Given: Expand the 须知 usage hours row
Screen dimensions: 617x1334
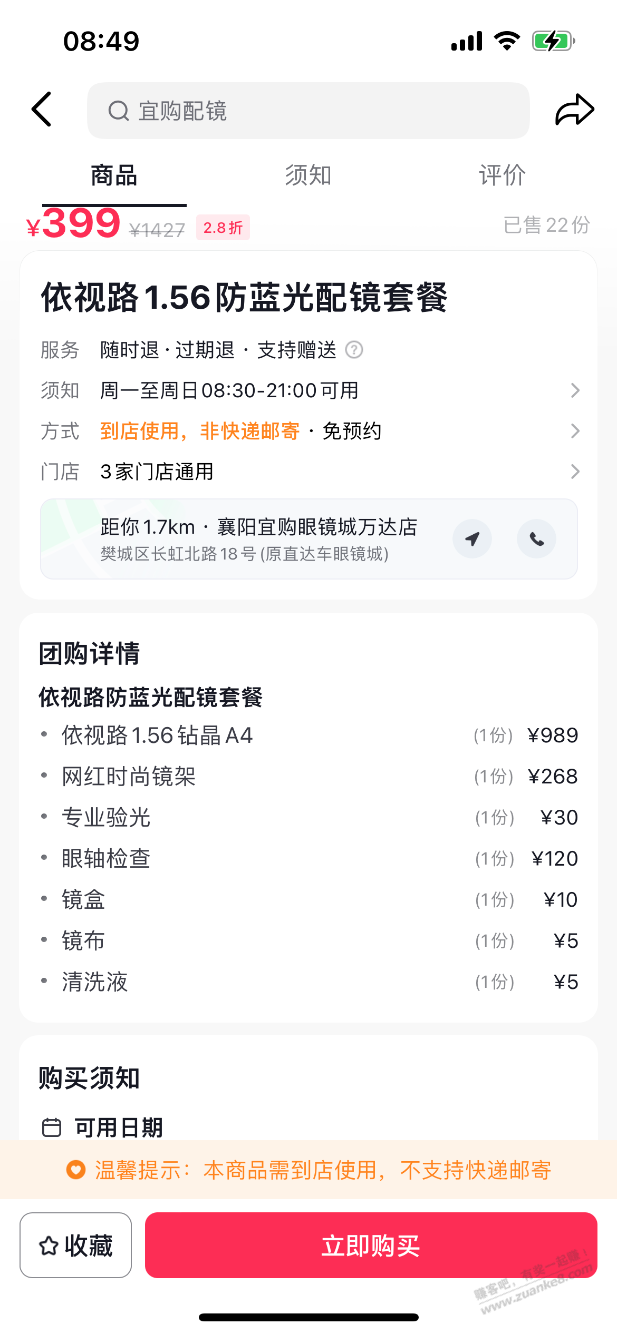Looking at the screenshot, I should coord(310,390).
